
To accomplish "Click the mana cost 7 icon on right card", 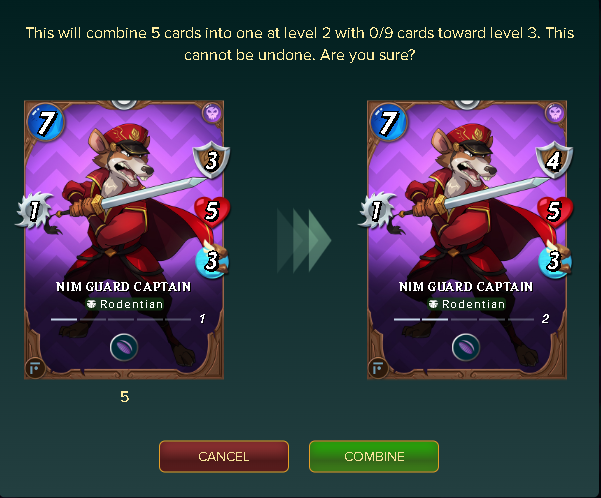I will point(389,122).
